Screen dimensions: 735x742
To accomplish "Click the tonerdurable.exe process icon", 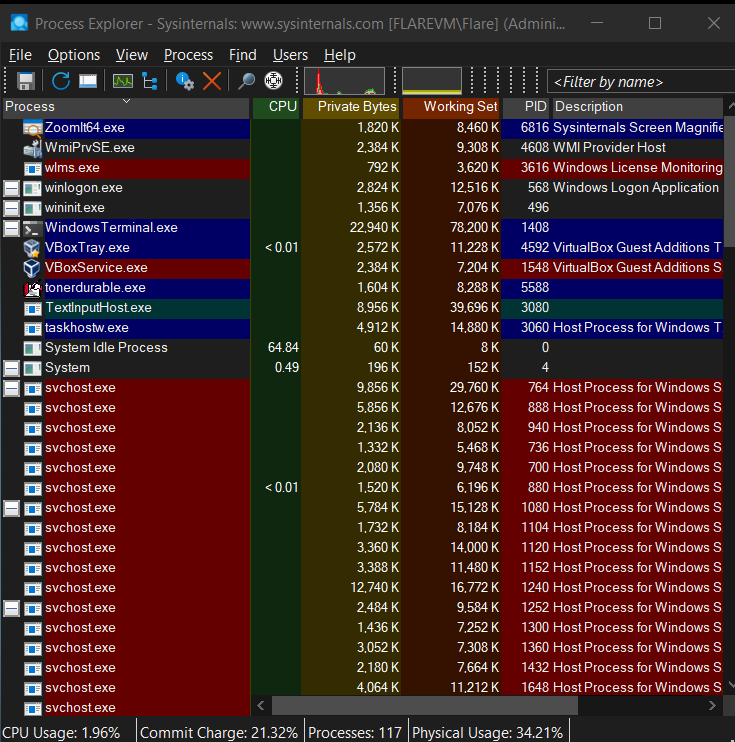I will coord(33,288).
